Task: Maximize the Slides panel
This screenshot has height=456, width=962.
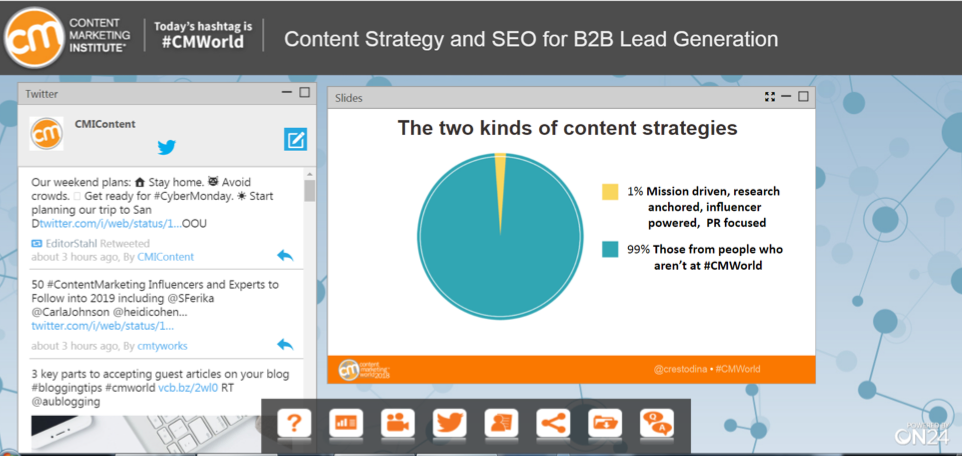Action: pyautogui.click(x=803, y=97)
